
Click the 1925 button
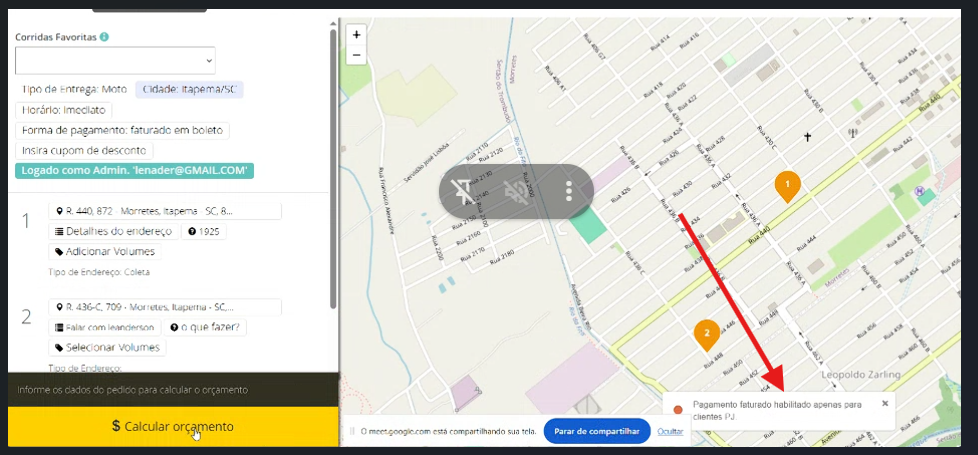203,232
